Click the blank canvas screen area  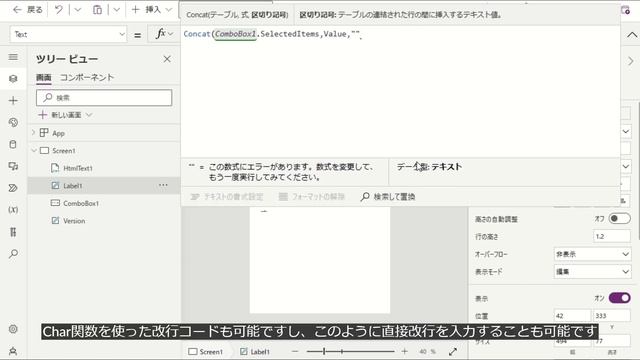pos(320,260)
